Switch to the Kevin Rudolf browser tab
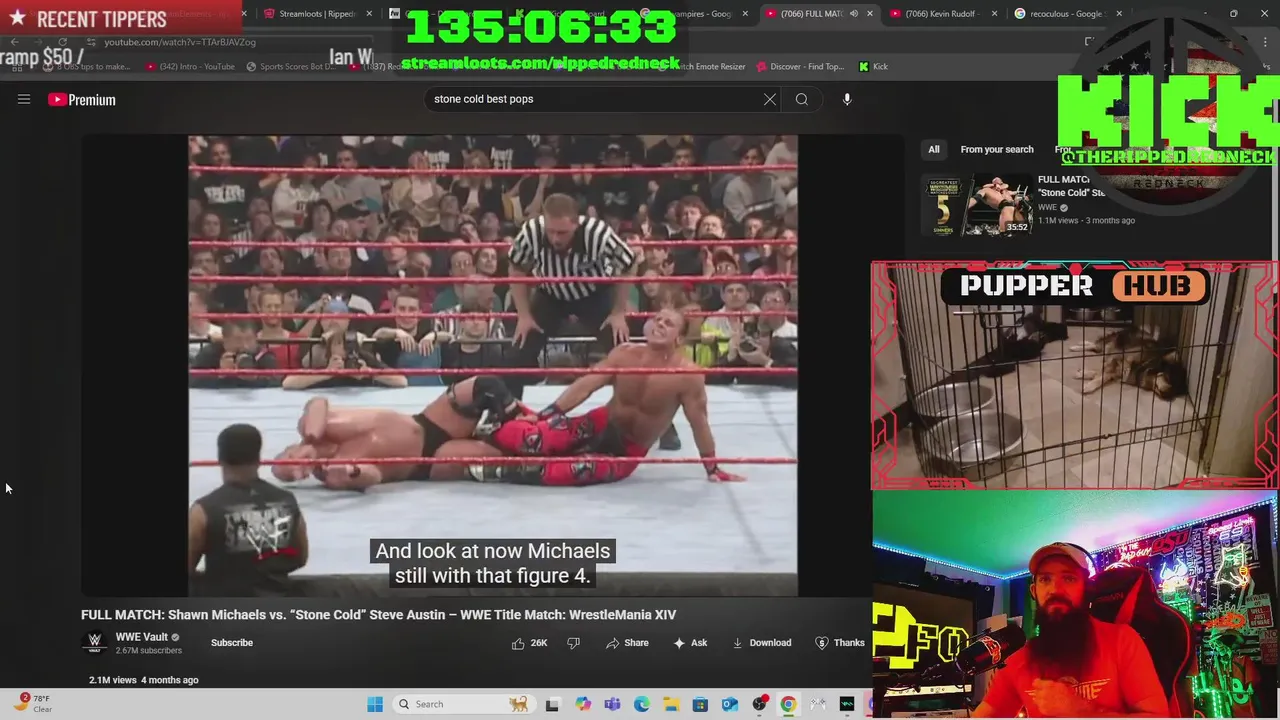 pyautogui.click(x=944, y=14)
